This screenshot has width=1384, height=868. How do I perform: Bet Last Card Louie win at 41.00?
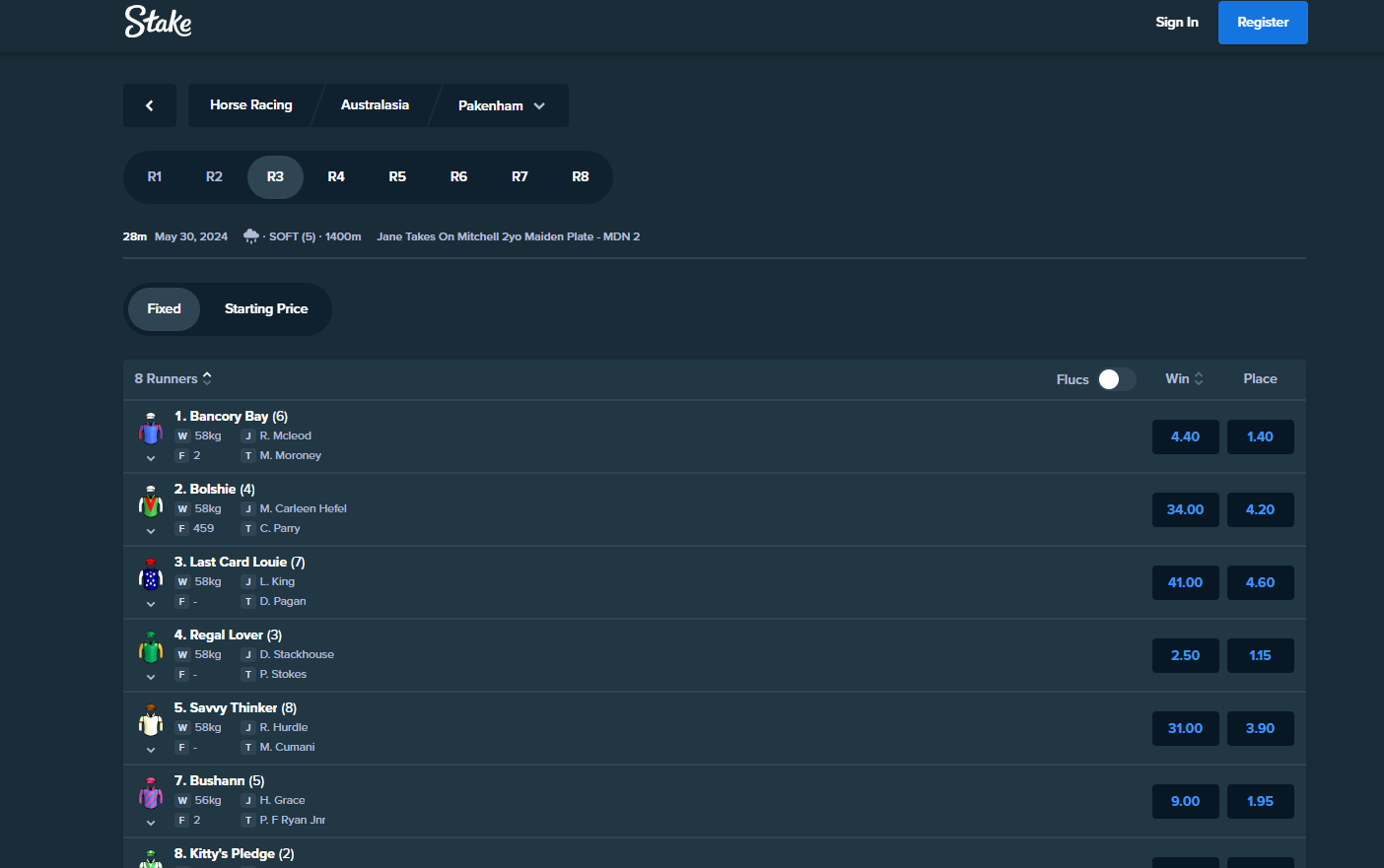point(1186,582)
